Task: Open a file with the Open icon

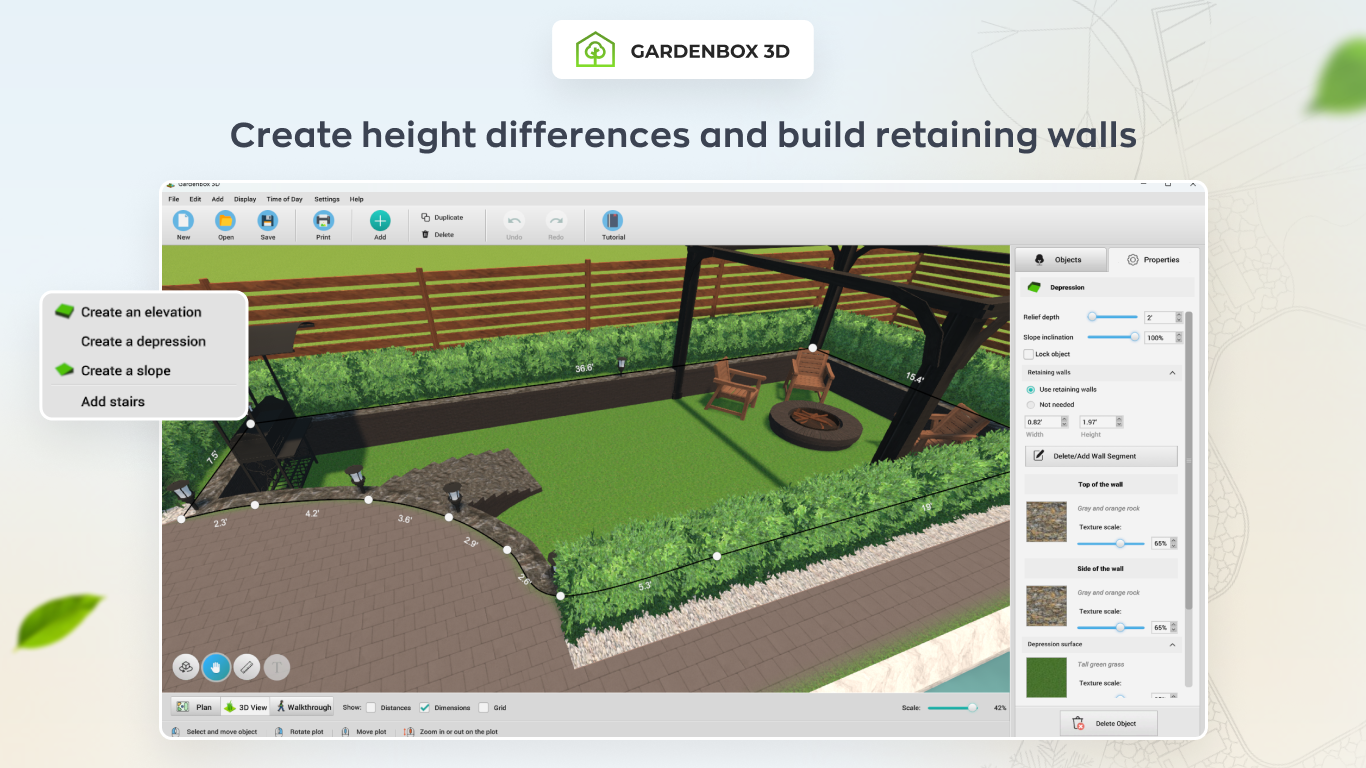Action: coord(225,221)
